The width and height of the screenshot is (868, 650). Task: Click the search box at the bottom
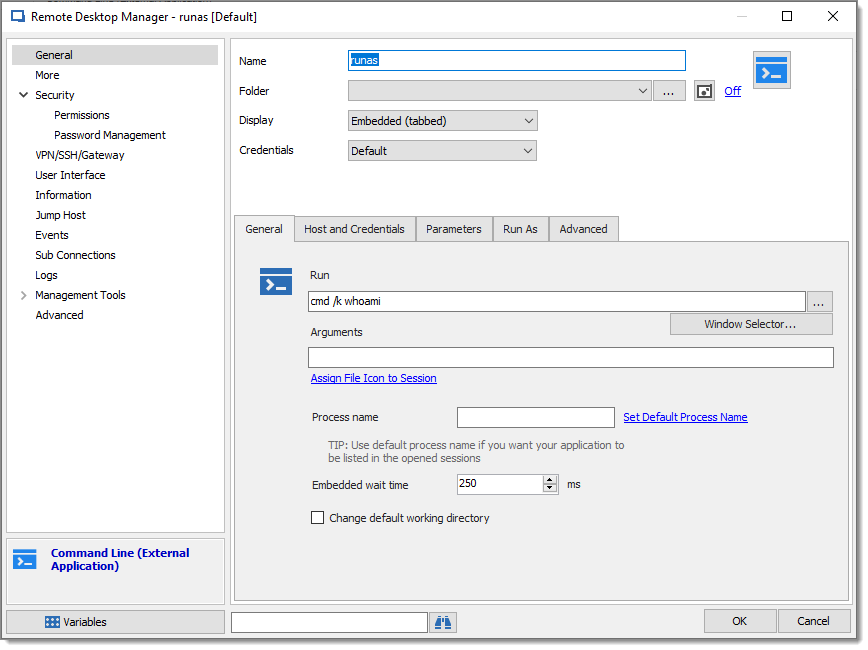[329, 622]
